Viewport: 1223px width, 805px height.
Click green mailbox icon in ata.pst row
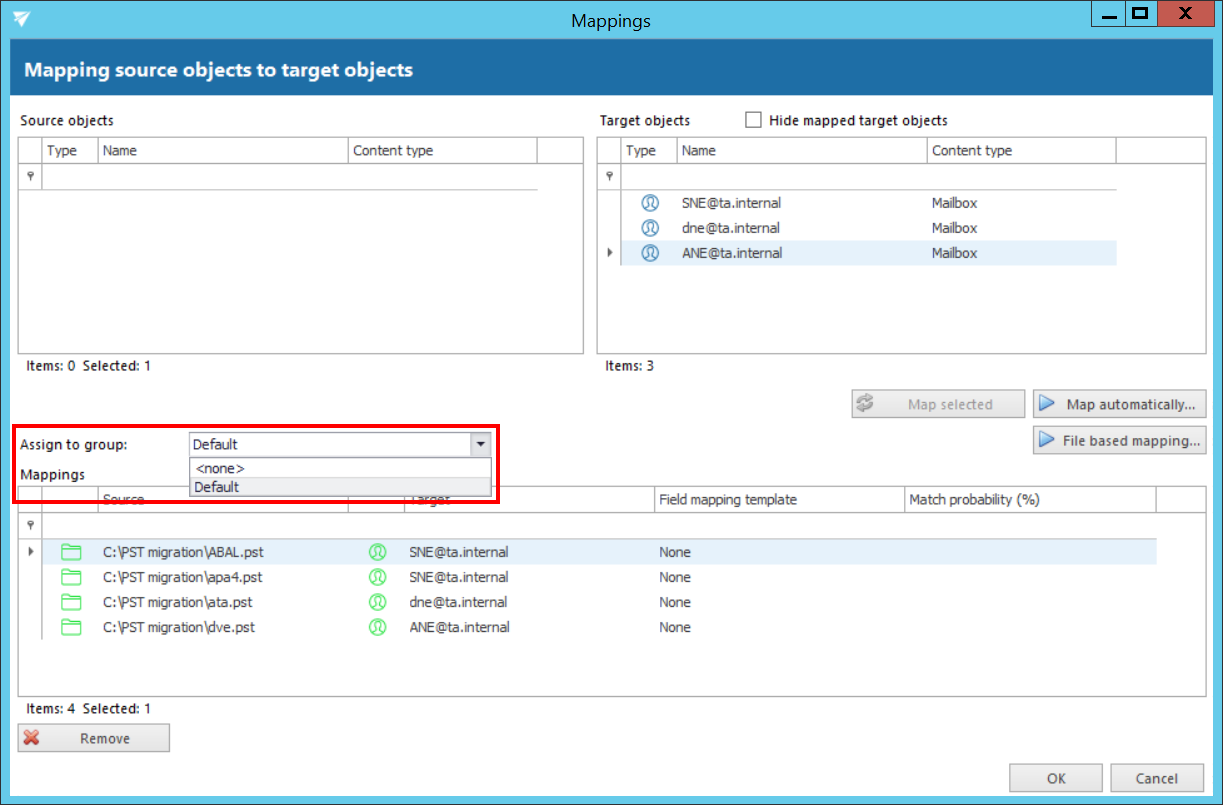point(377,602)
